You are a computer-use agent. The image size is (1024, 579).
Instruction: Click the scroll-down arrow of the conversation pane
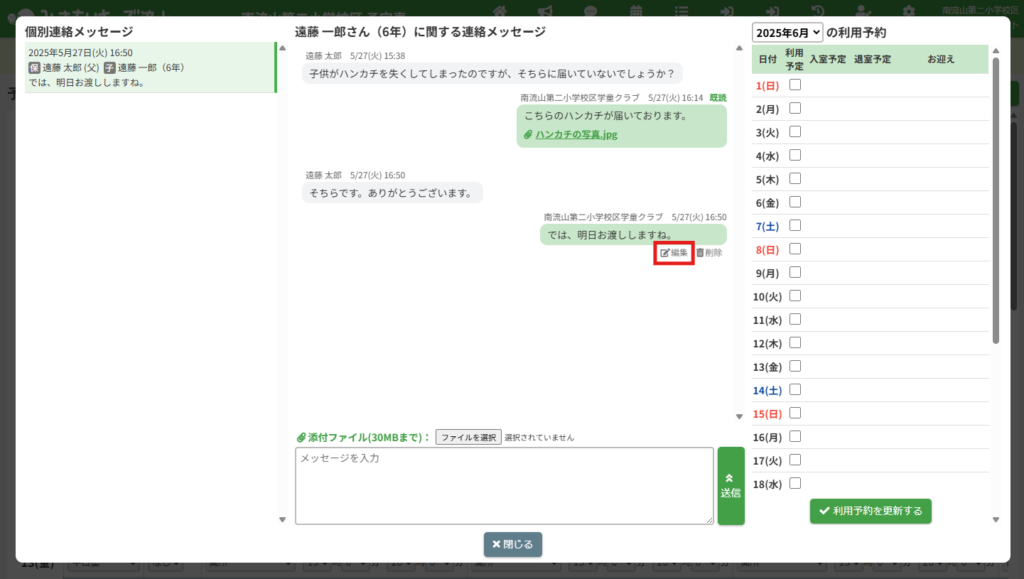[739, 416]
